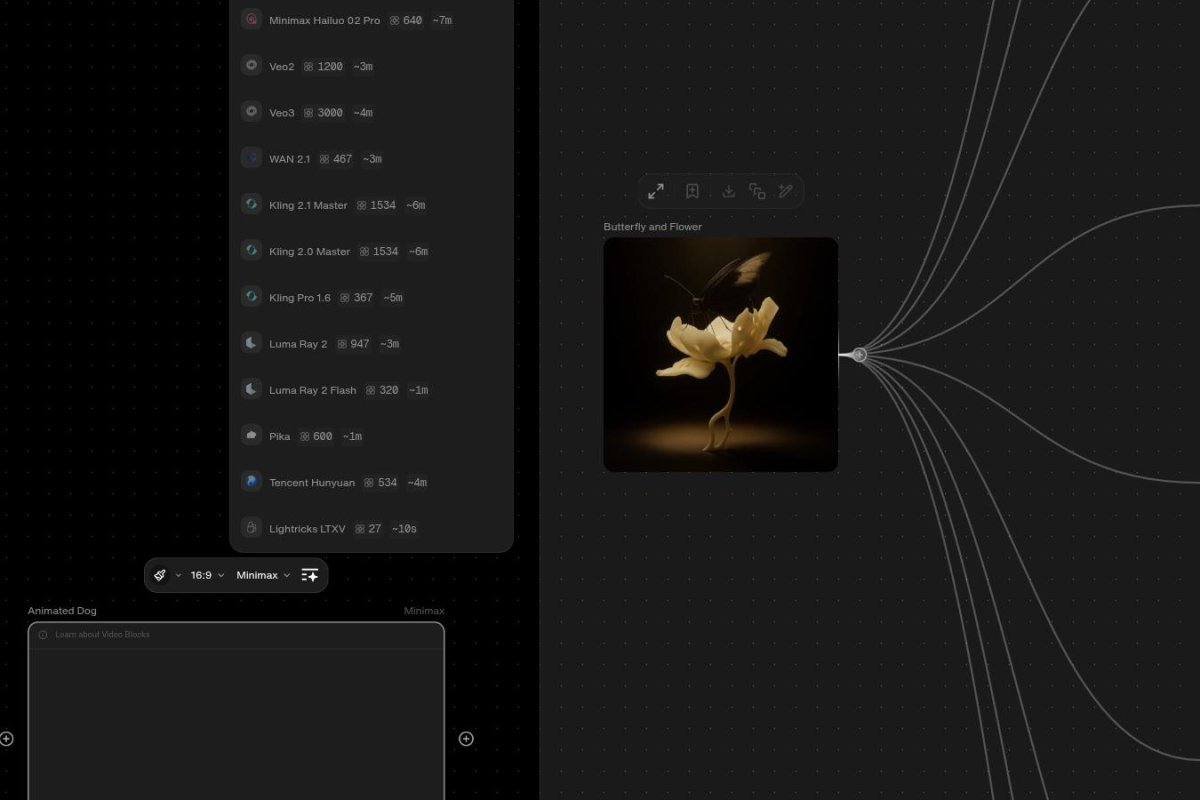The height and width of the screenshot is (800, 1200).
Task: Open the Minimax model selector dropdown
Action: click(x=262, y=575)
